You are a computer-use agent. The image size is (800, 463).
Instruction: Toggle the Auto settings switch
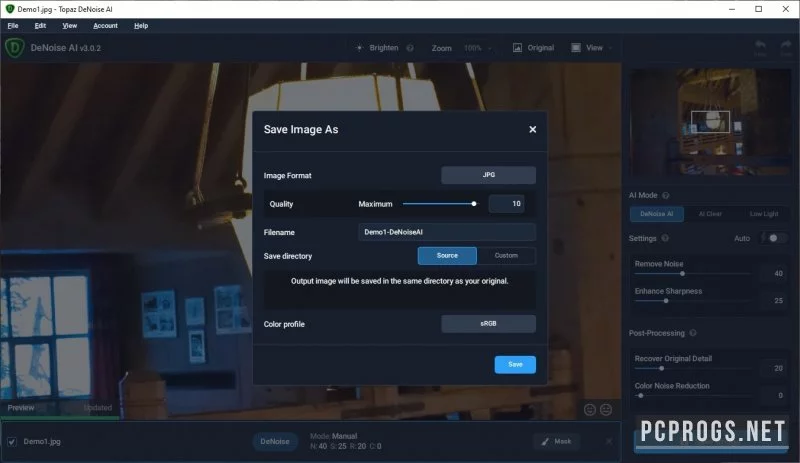click(777, 238)
